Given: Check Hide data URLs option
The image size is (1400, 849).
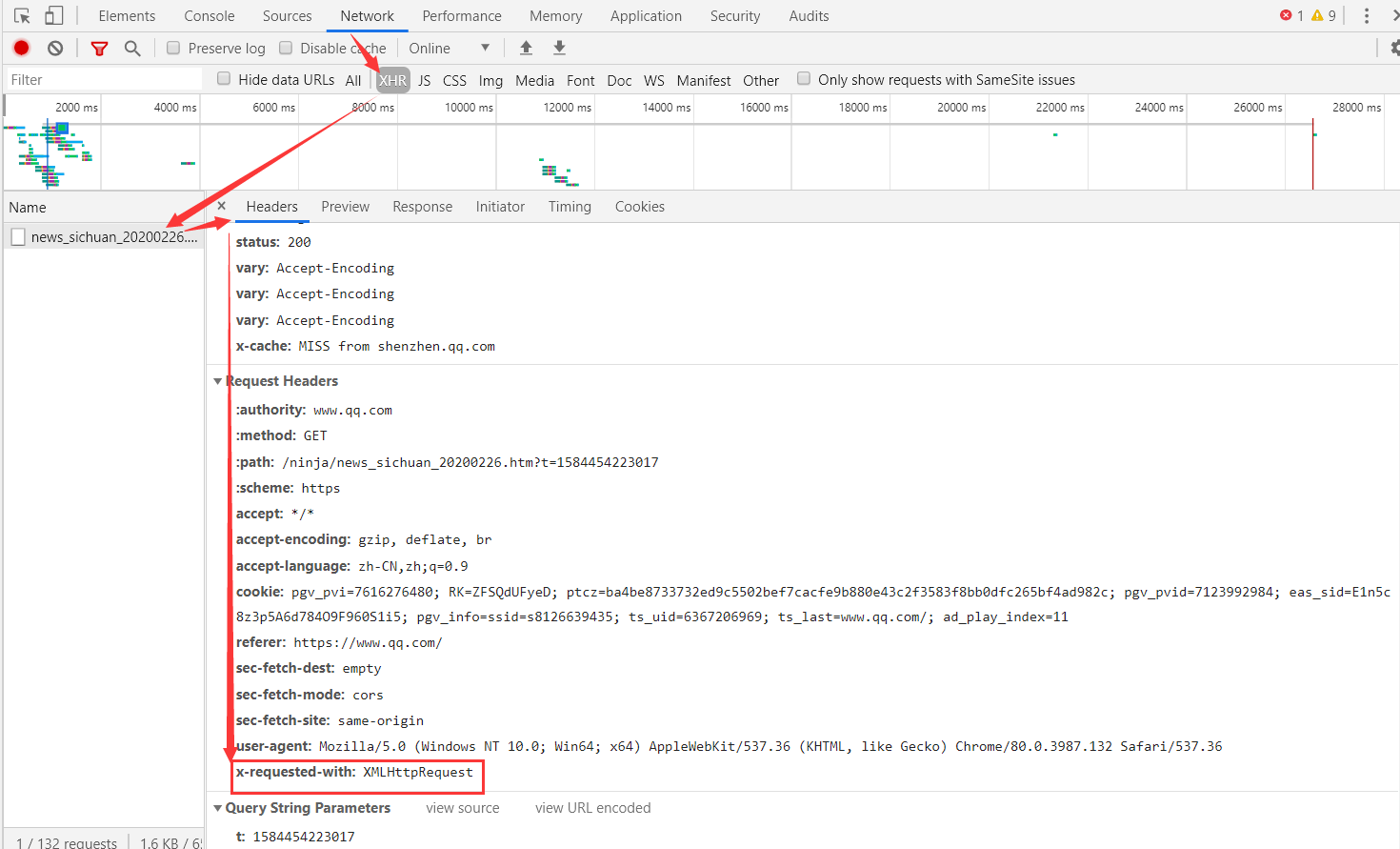Looking at the screenshot, I should 224,79.
